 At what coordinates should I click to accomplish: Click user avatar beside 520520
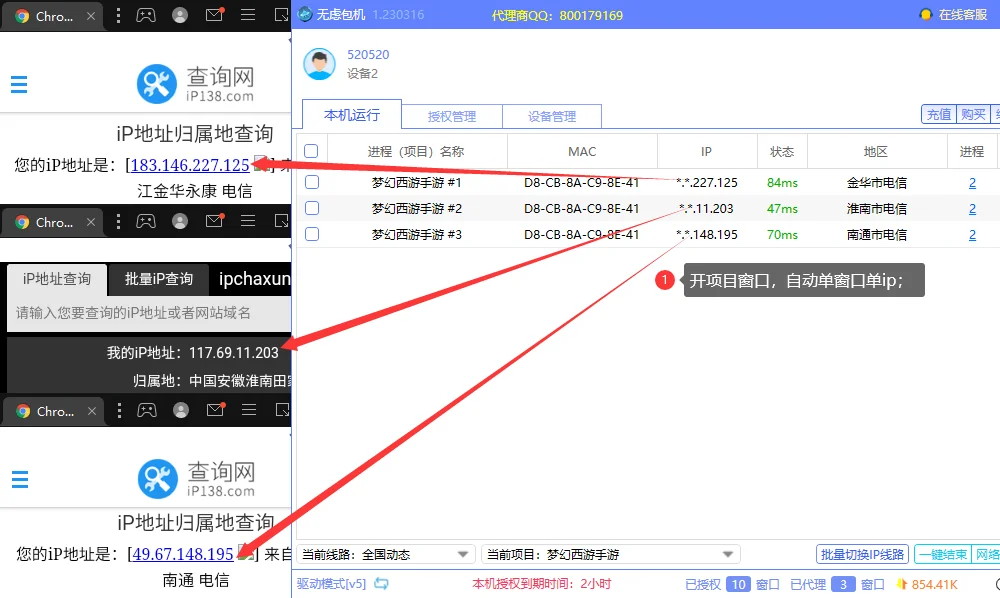pyautogui.click(x=319, y=64)
